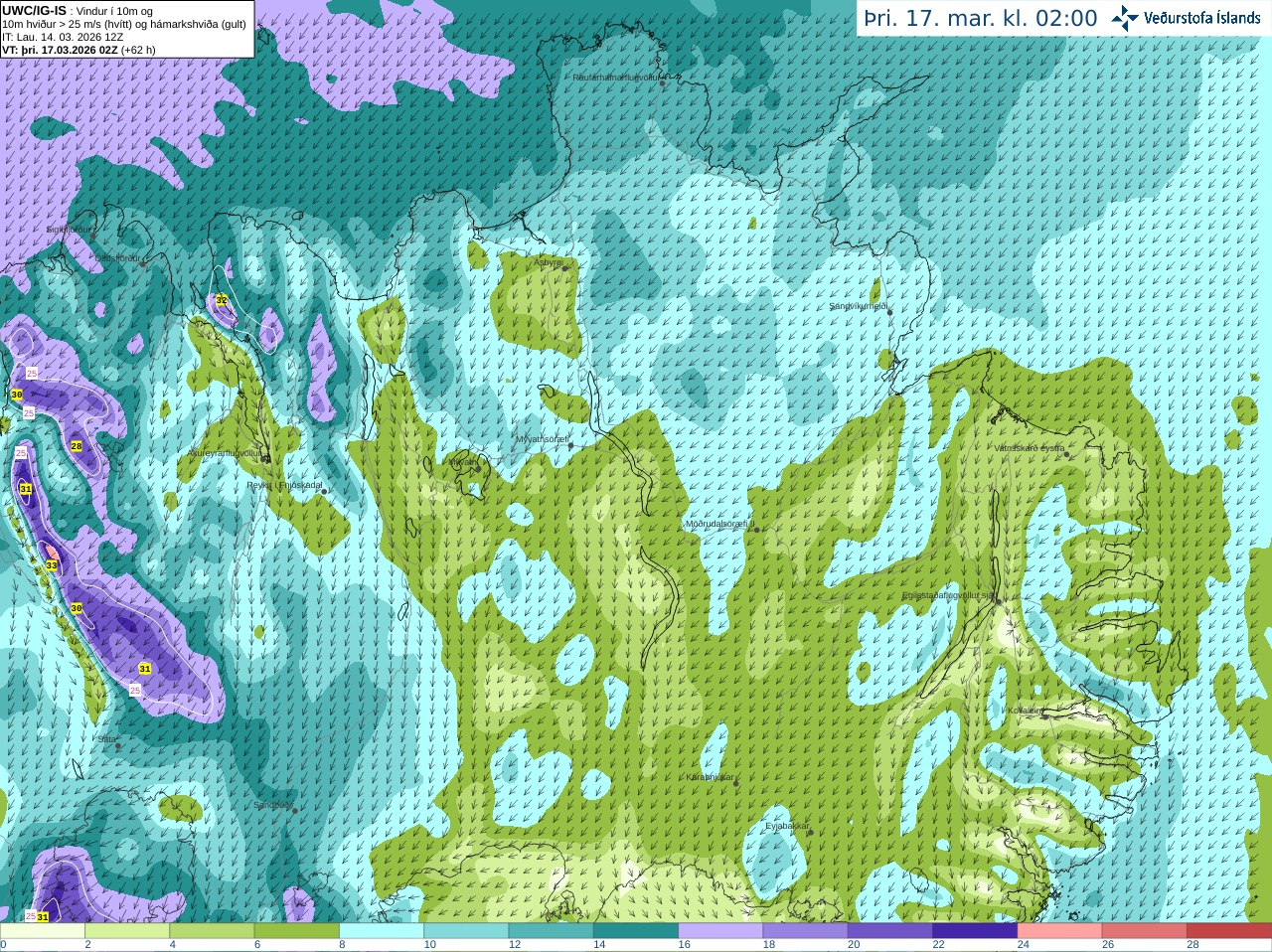Click the Veðurstofa Íslands name text
The image size is (1272, 952).
(x=1202, y=18)
